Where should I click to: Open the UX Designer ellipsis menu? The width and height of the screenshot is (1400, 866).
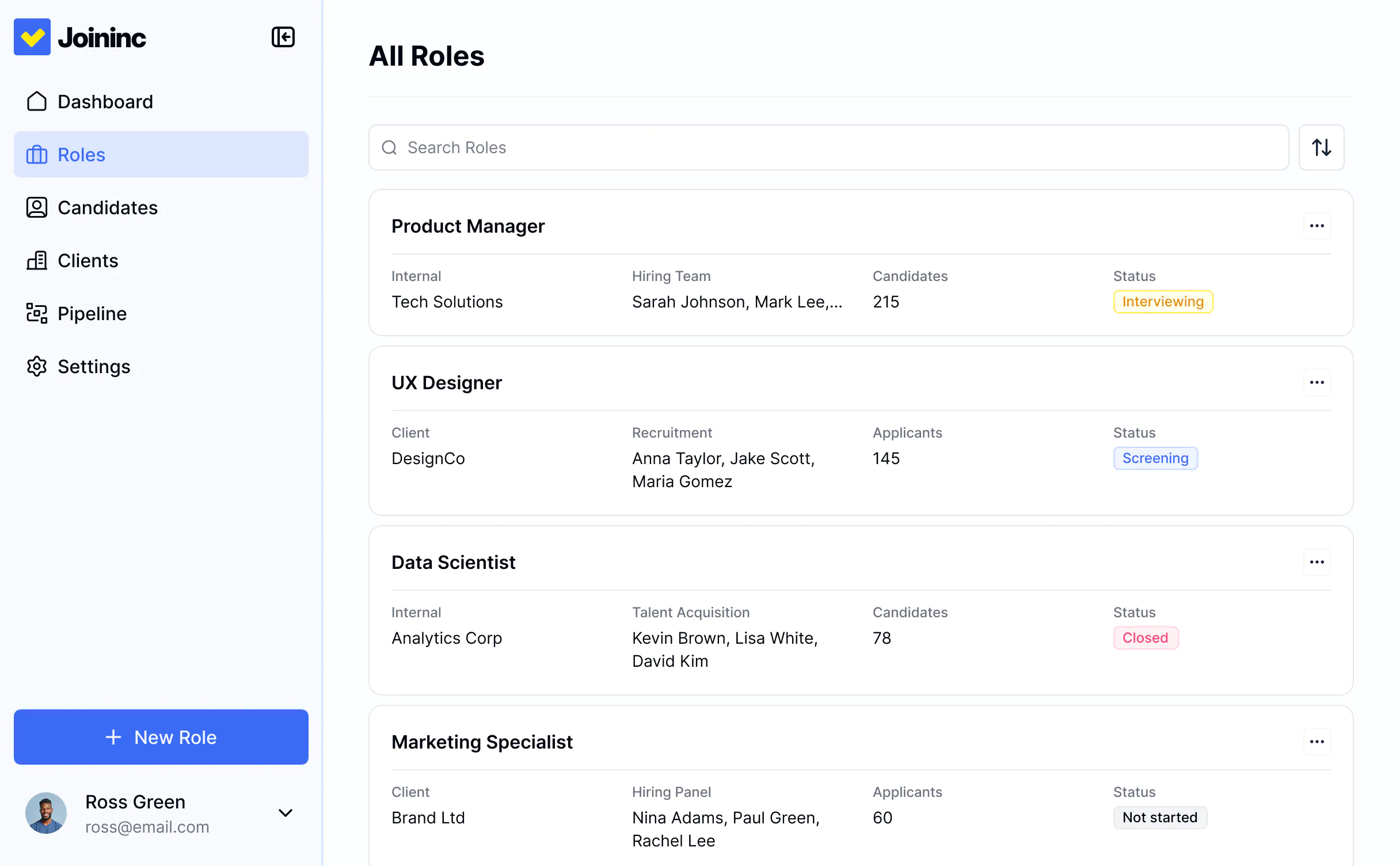(1317, 382)
